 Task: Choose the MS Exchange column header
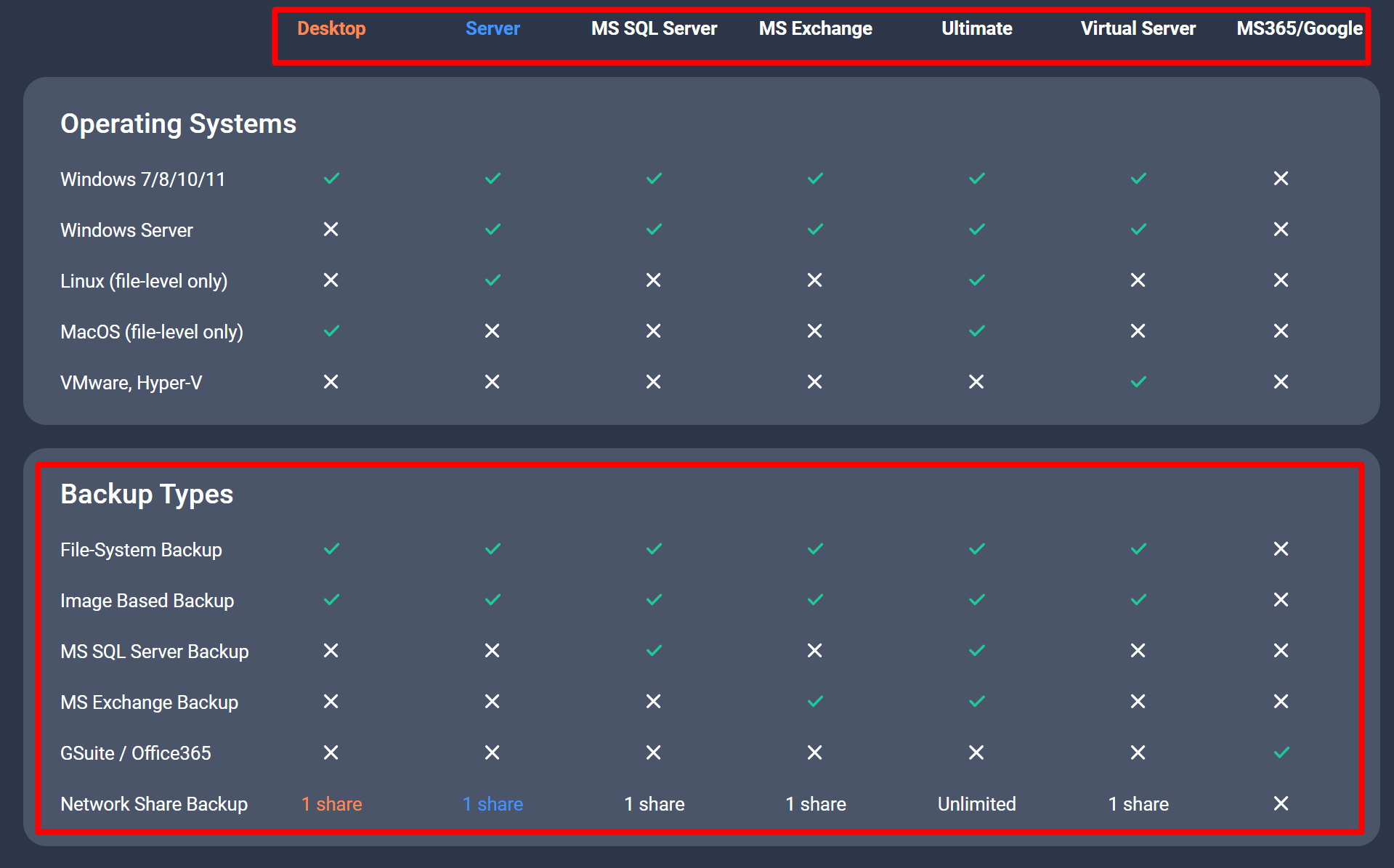pos(815,28)
